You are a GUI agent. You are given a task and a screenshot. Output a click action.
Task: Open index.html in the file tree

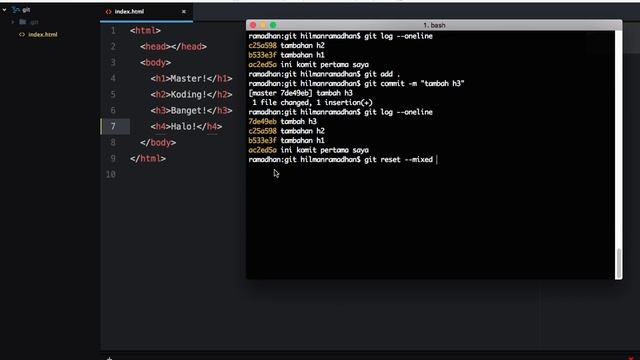43,35
